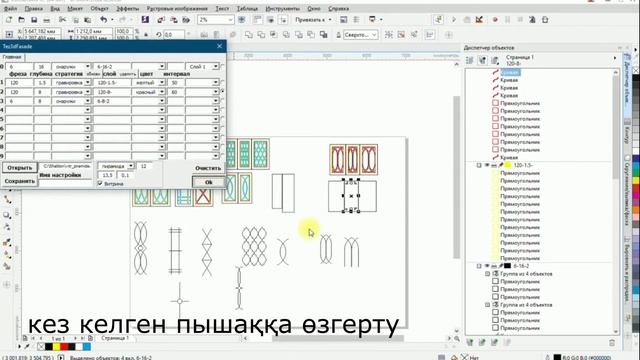This screenshot has width=640, height=360.
Task: Click the New document icon
Action: pos(9,20)
